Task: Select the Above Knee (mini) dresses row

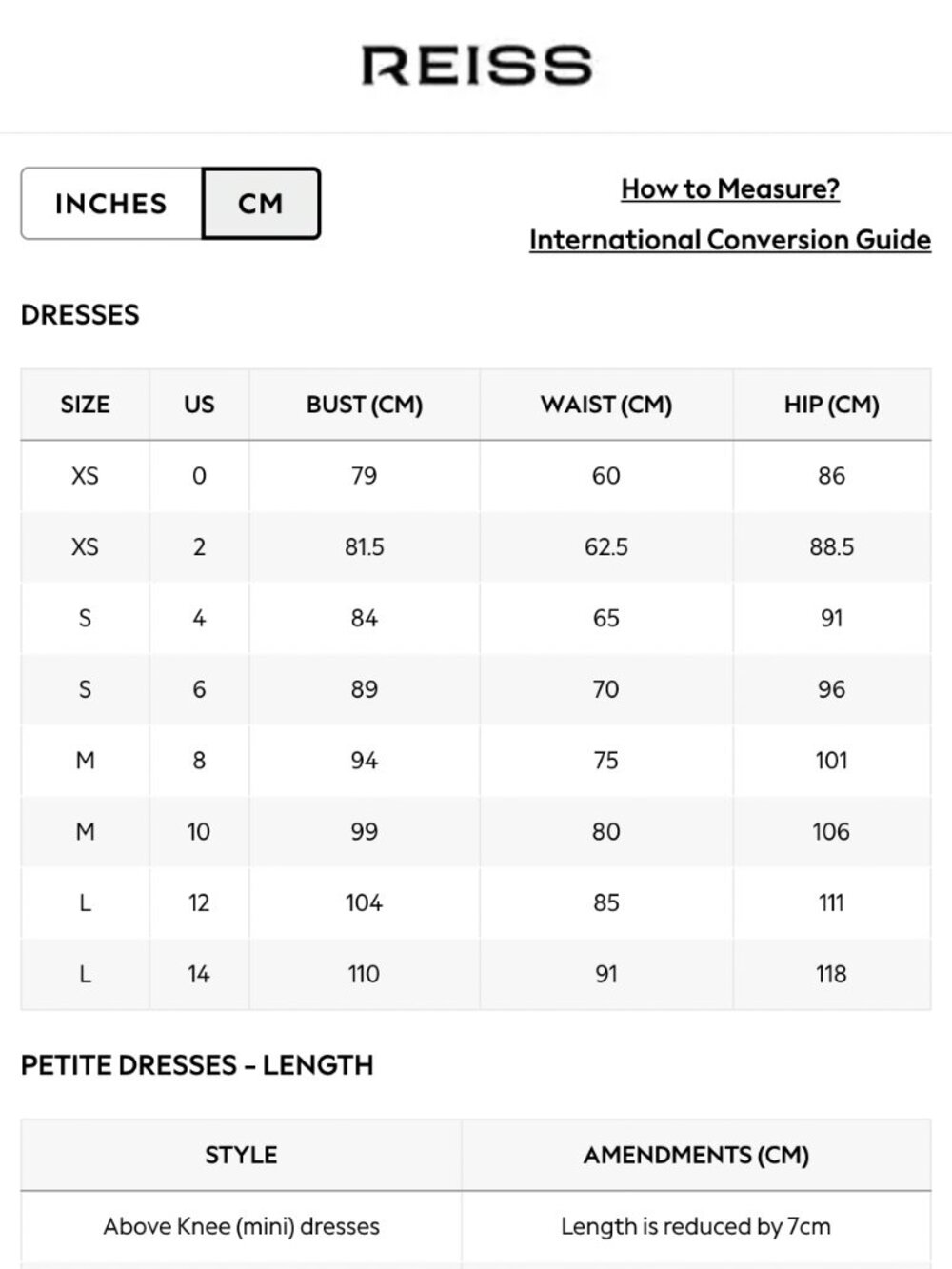Action: click(x=476, y=1226)
